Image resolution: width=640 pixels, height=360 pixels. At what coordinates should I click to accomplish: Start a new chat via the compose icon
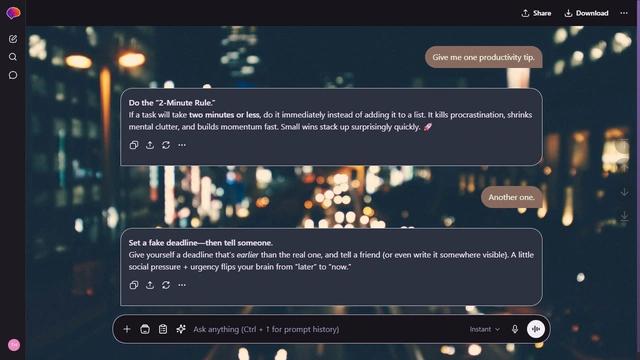13,39
